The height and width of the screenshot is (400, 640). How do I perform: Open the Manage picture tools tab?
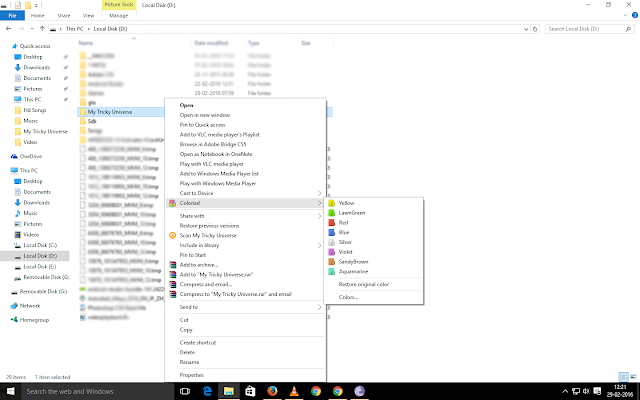[x=119, y=16]
